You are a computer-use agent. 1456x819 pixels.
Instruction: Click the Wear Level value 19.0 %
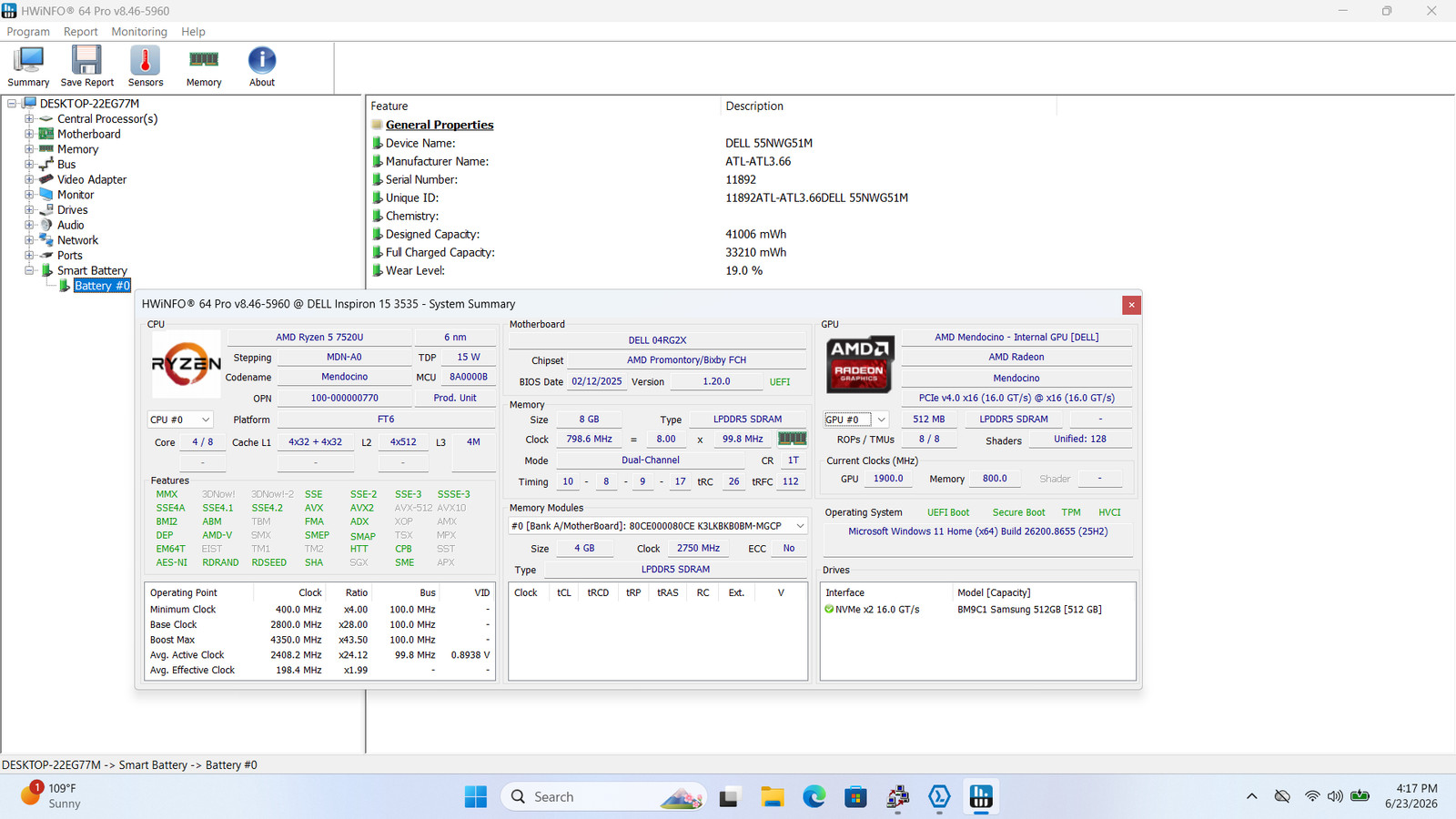coord(743,270)
